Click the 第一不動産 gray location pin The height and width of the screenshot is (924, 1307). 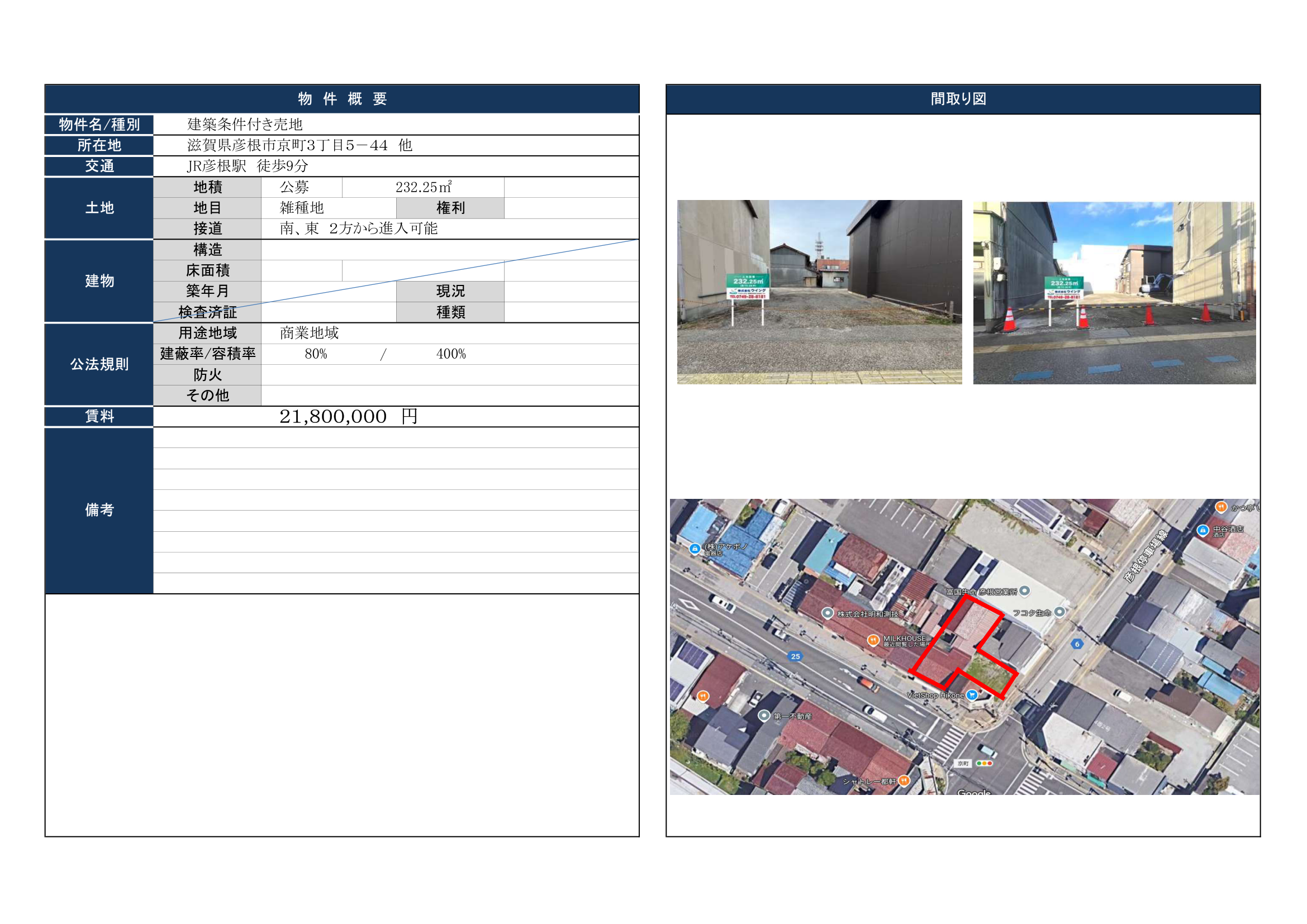click(764, 716)
